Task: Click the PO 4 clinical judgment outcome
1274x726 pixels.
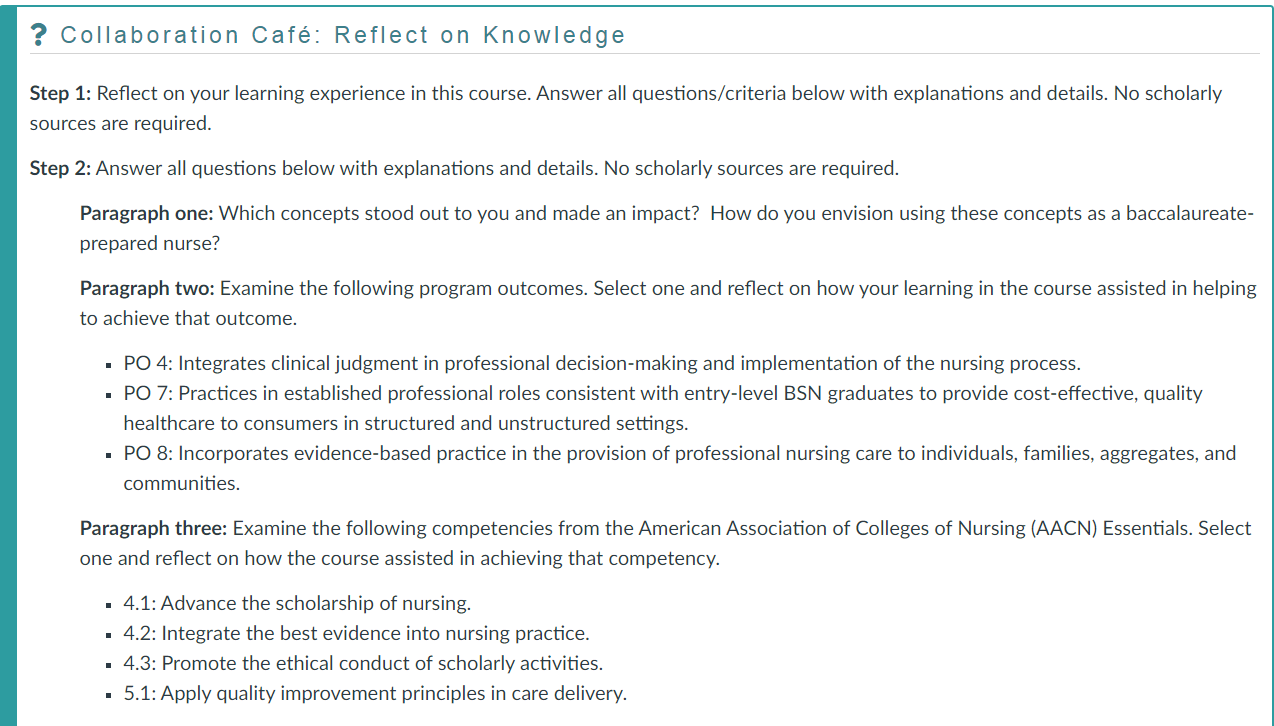Action: click(x=601, y=363)
